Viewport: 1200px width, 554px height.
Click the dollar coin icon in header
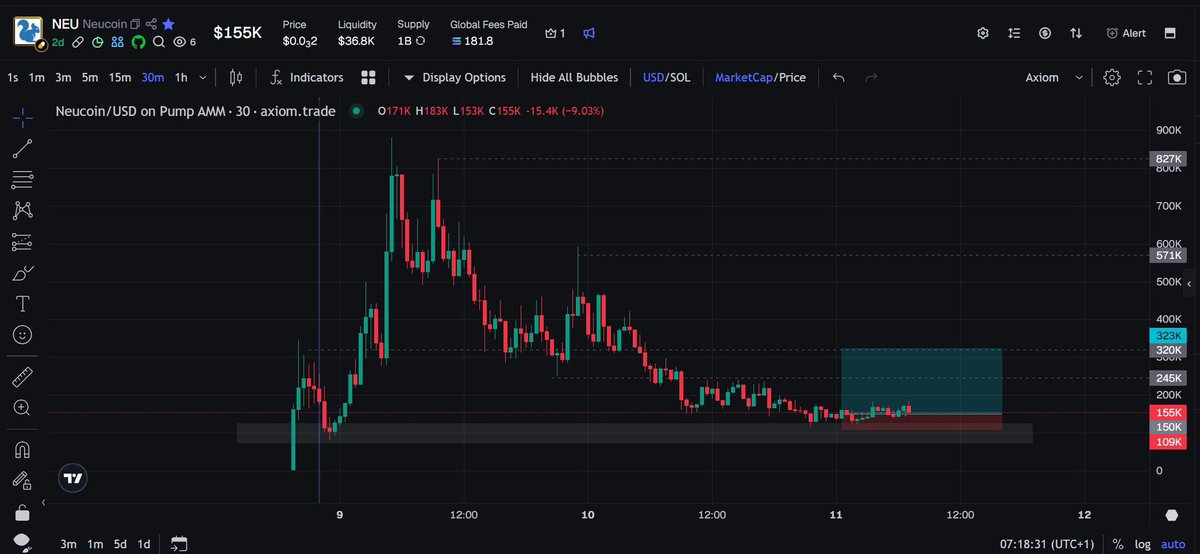coord(1045,33)
